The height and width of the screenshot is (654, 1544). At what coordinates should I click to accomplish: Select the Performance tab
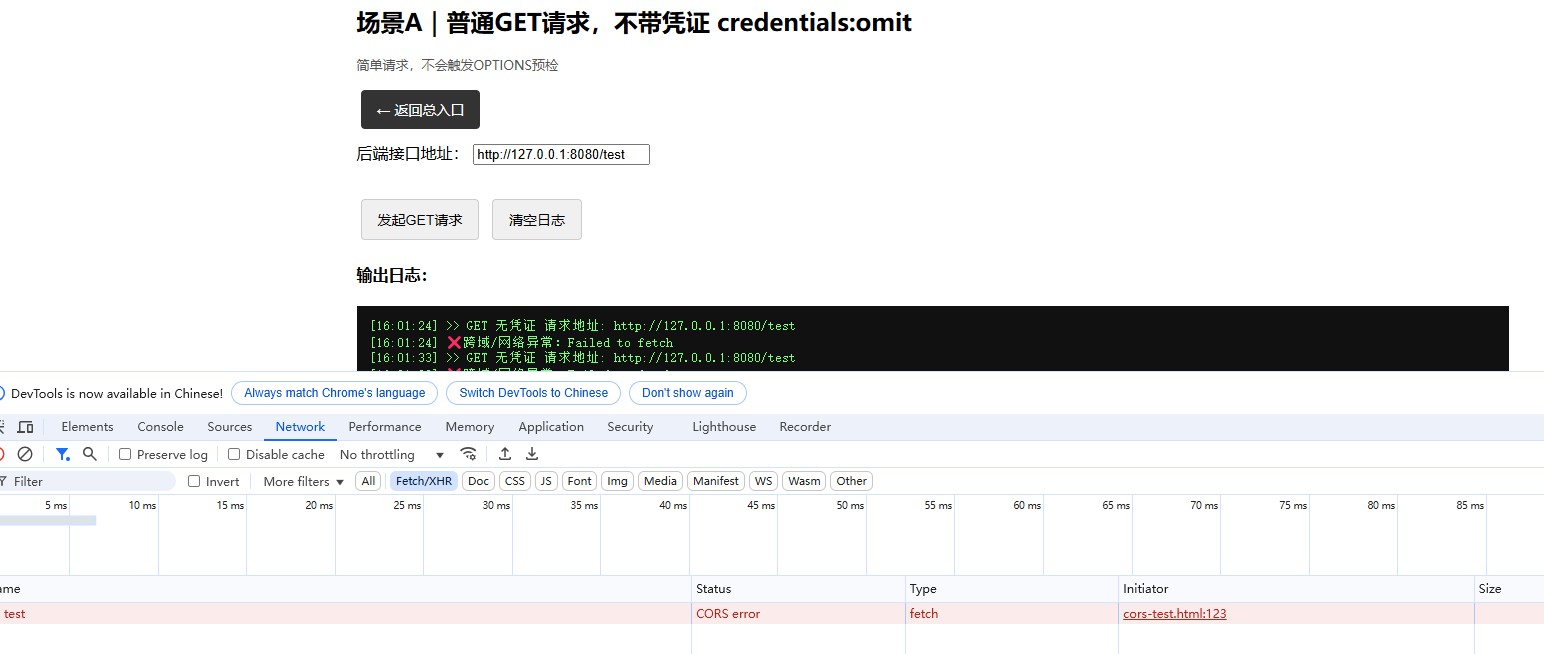tap(385, 427)
